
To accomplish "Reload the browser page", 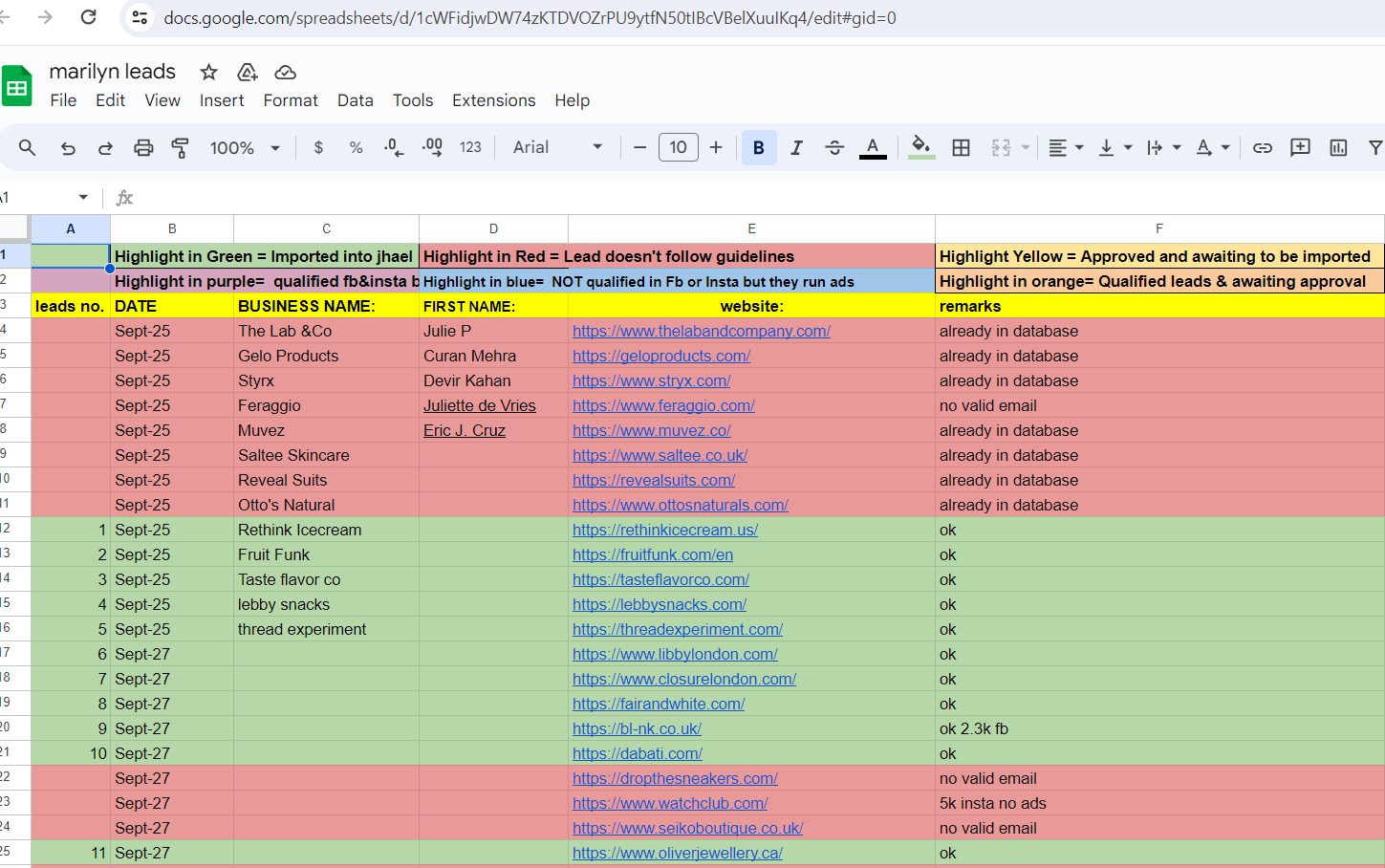I will 88,17.
